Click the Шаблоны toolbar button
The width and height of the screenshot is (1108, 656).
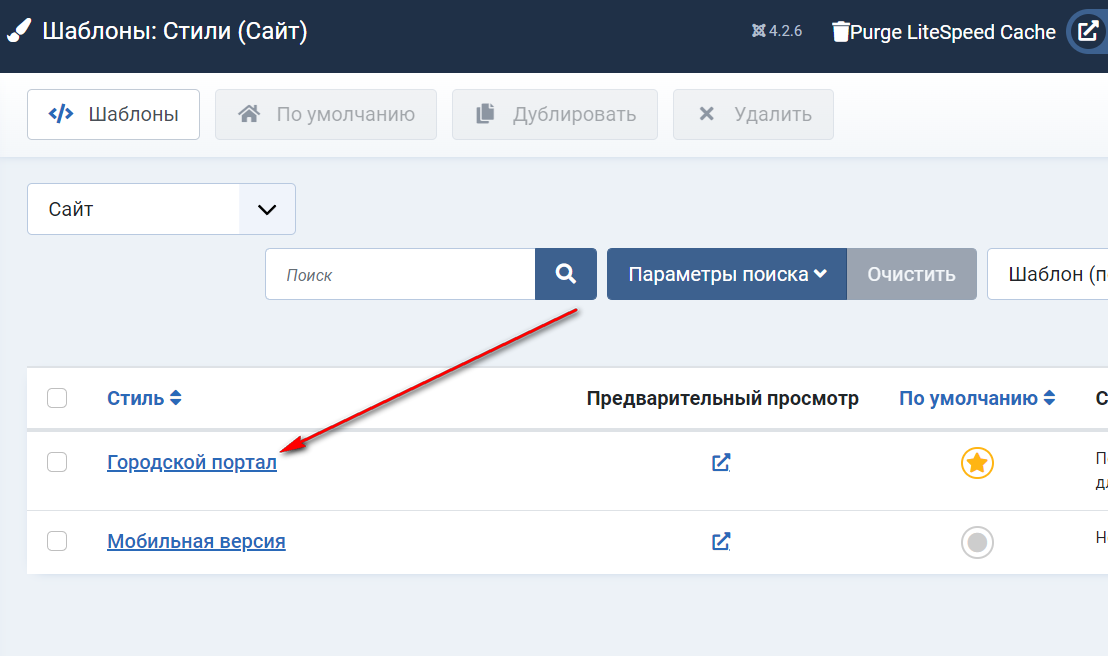pos(113,114)
